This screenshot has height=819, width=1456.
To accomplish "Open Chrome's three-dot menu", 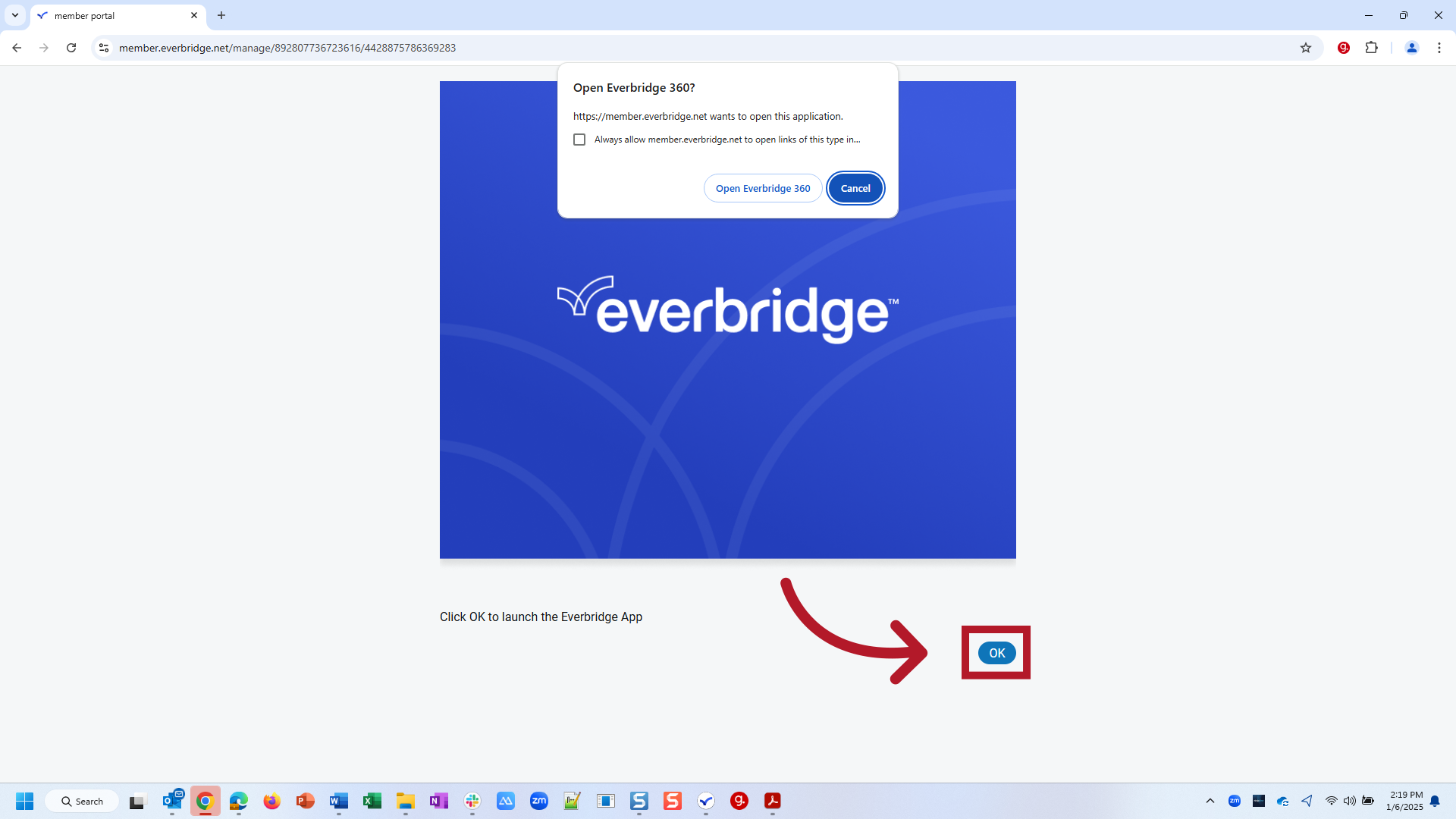I will click(1439, 47).
